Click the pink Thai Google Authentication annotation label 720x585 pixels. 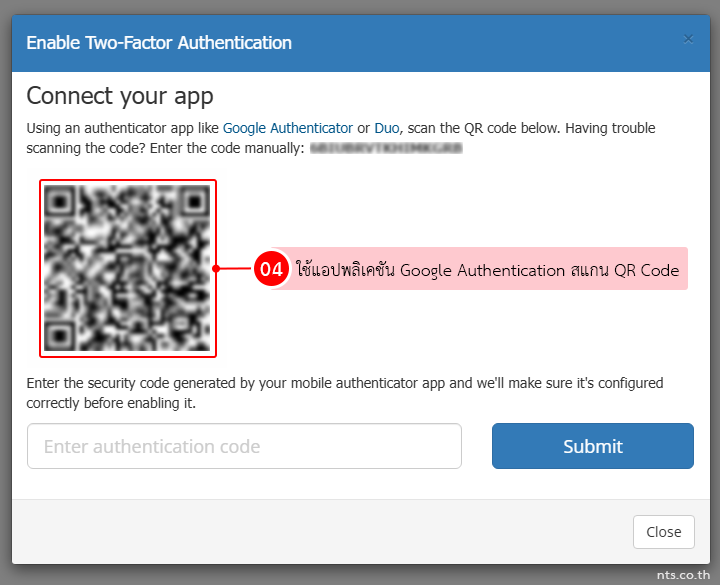tap(487, 270)
